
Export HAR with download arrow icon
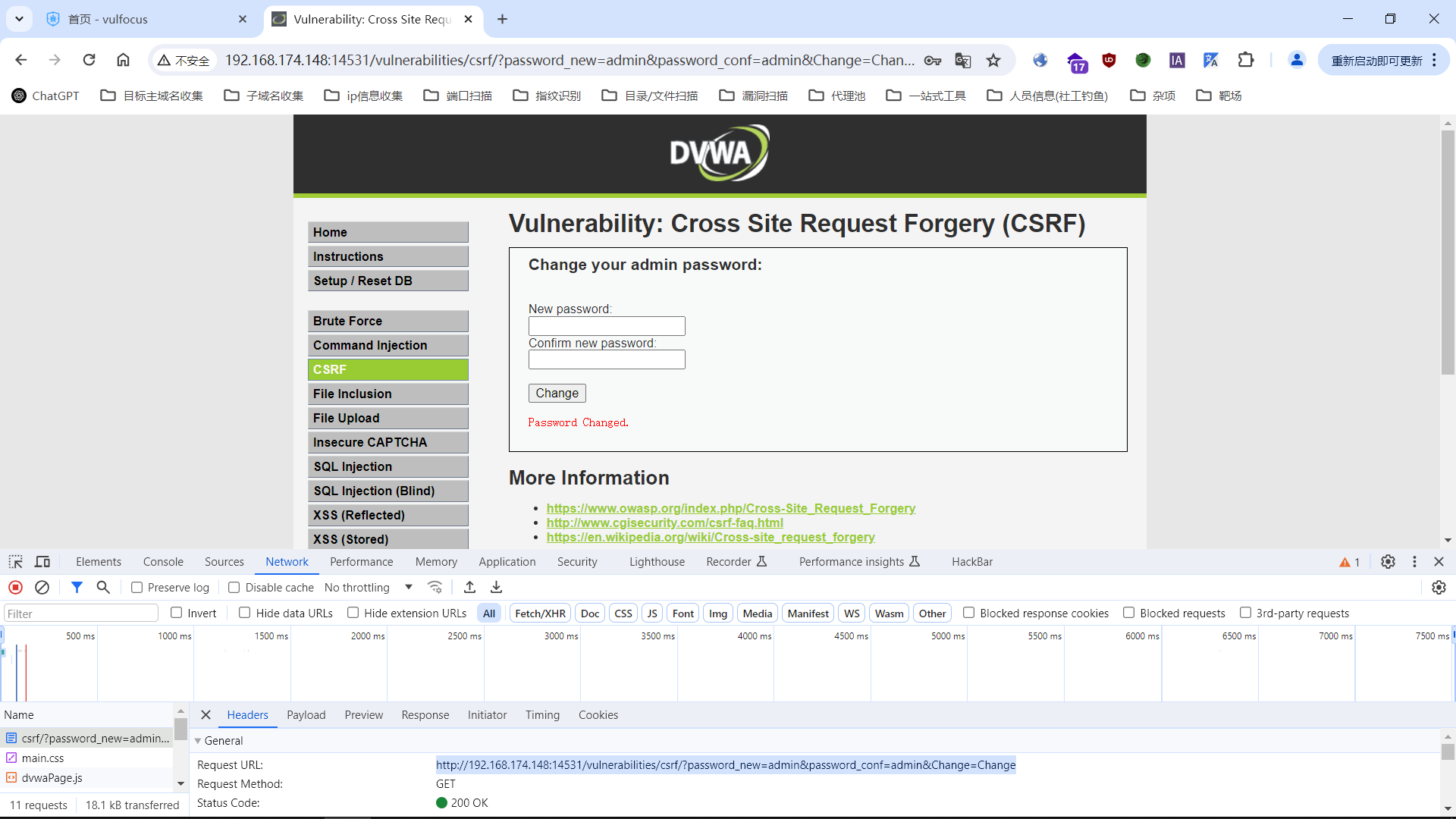(496, 588)
